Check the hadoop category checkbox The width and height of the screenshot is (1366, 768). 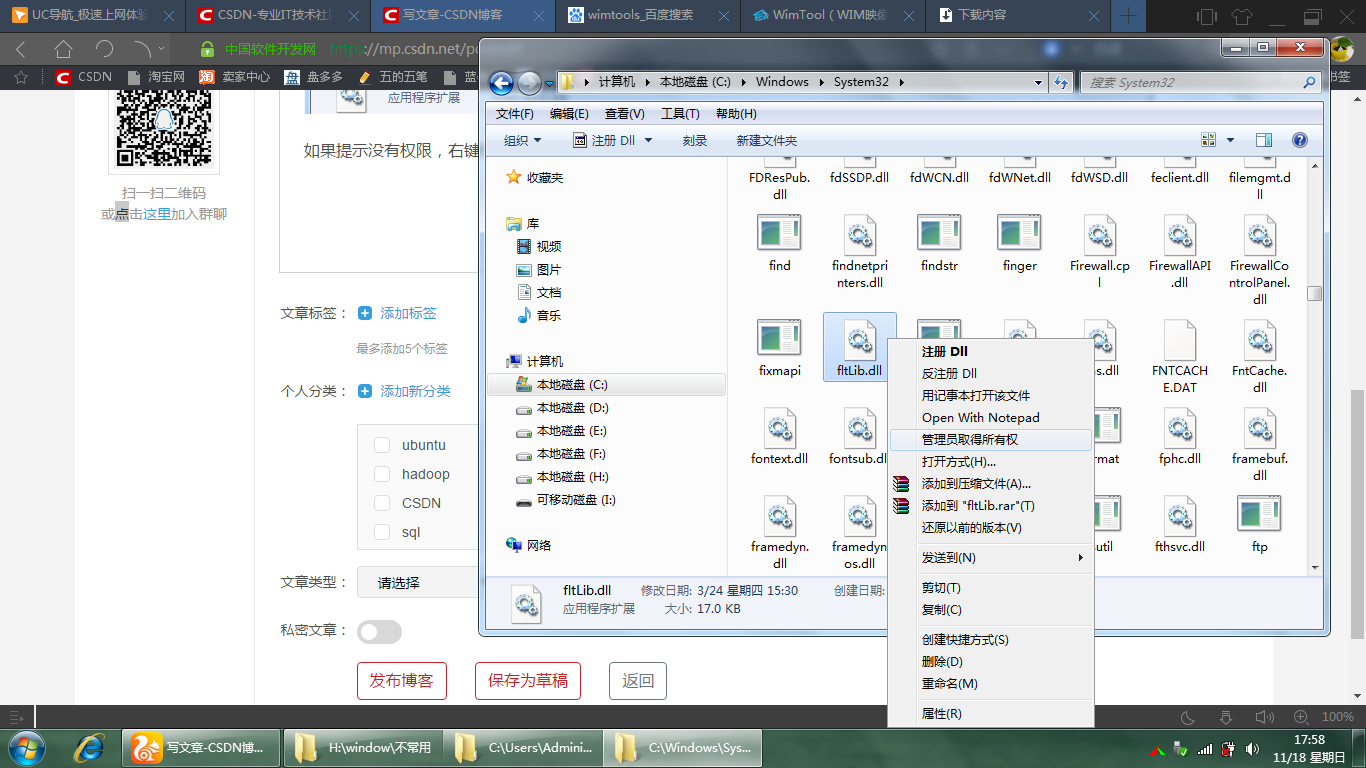pos(382,474)
